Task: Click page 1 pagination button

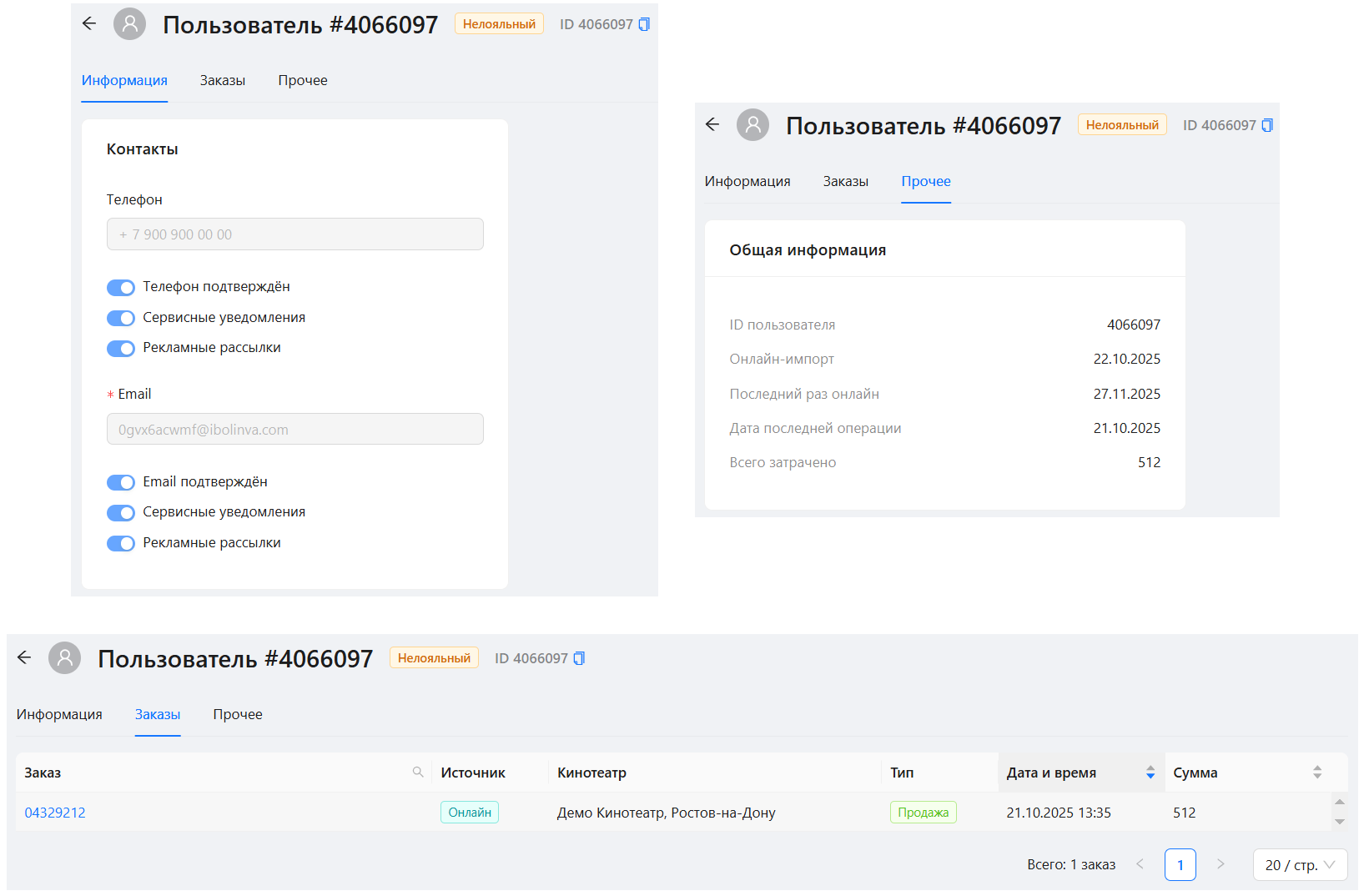Action: (1180, 865)
